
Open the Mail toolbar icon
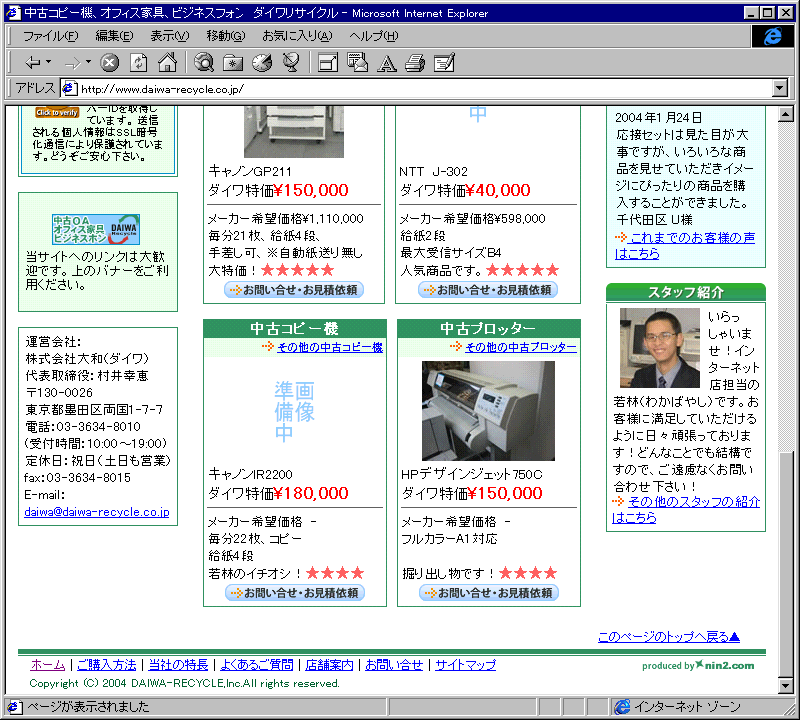coord(357,63)
